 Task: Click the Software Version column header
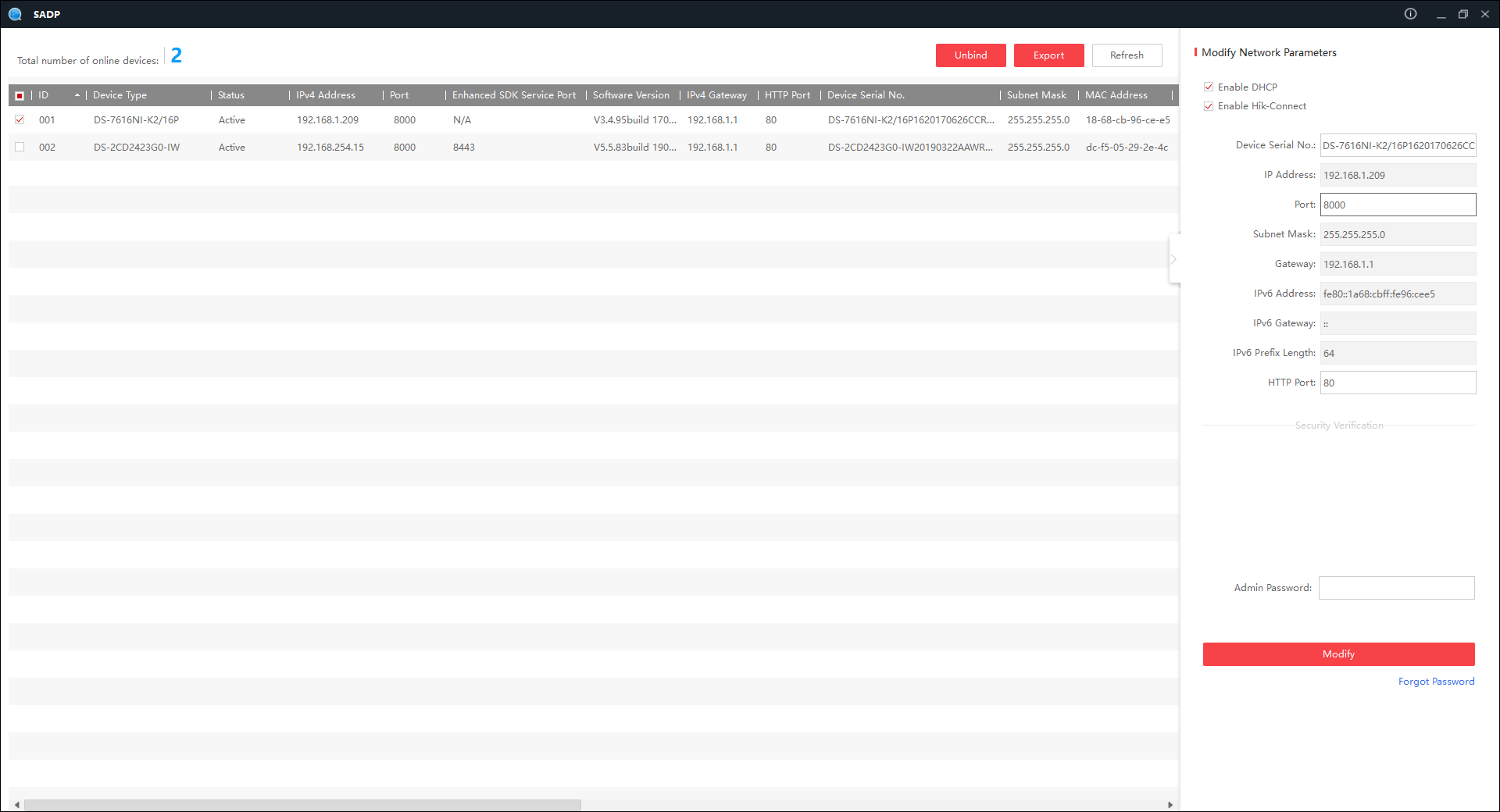631,95
